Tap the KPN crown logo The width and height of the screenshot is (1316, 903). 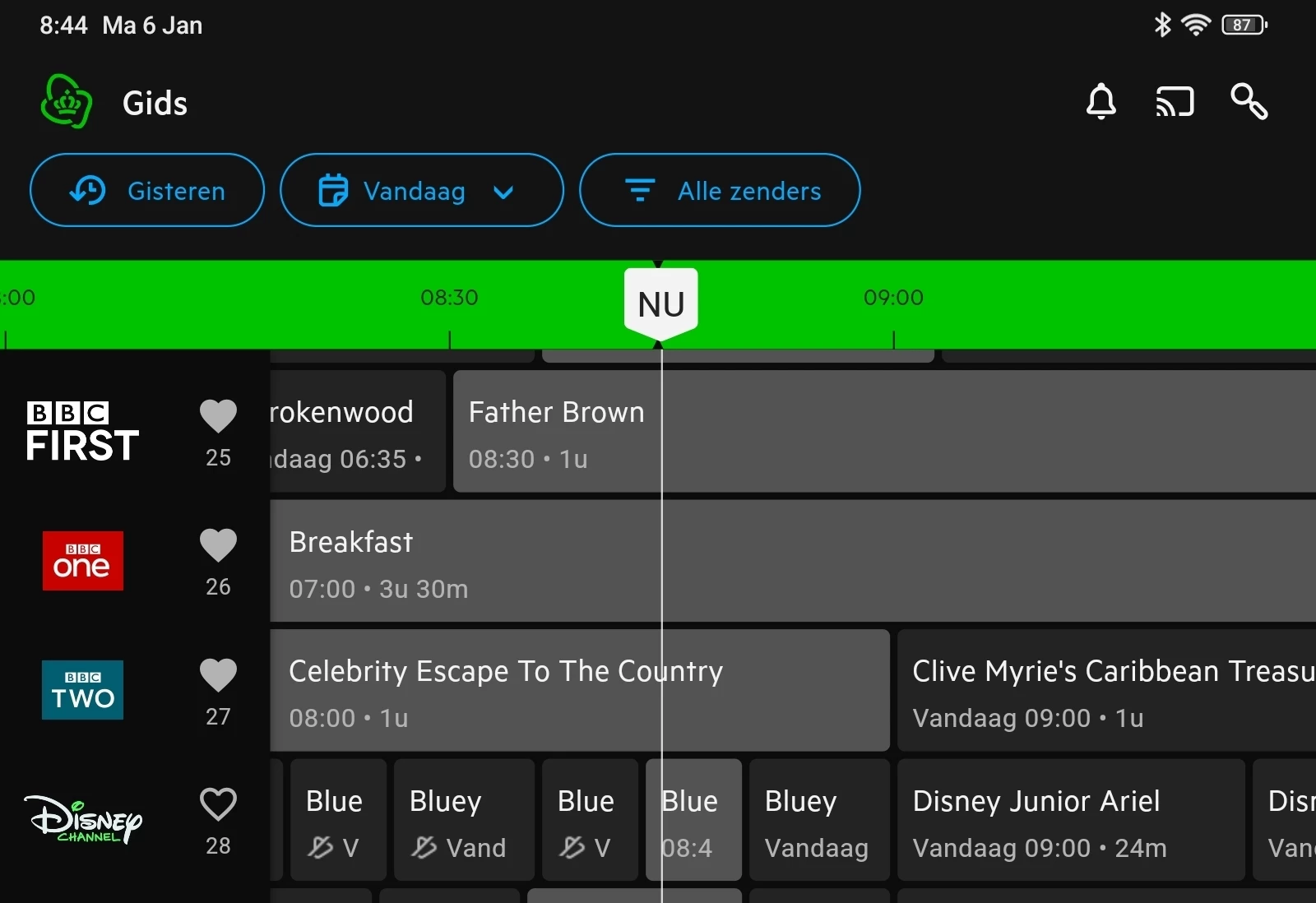pyautogui.click(x=66, y=102)
